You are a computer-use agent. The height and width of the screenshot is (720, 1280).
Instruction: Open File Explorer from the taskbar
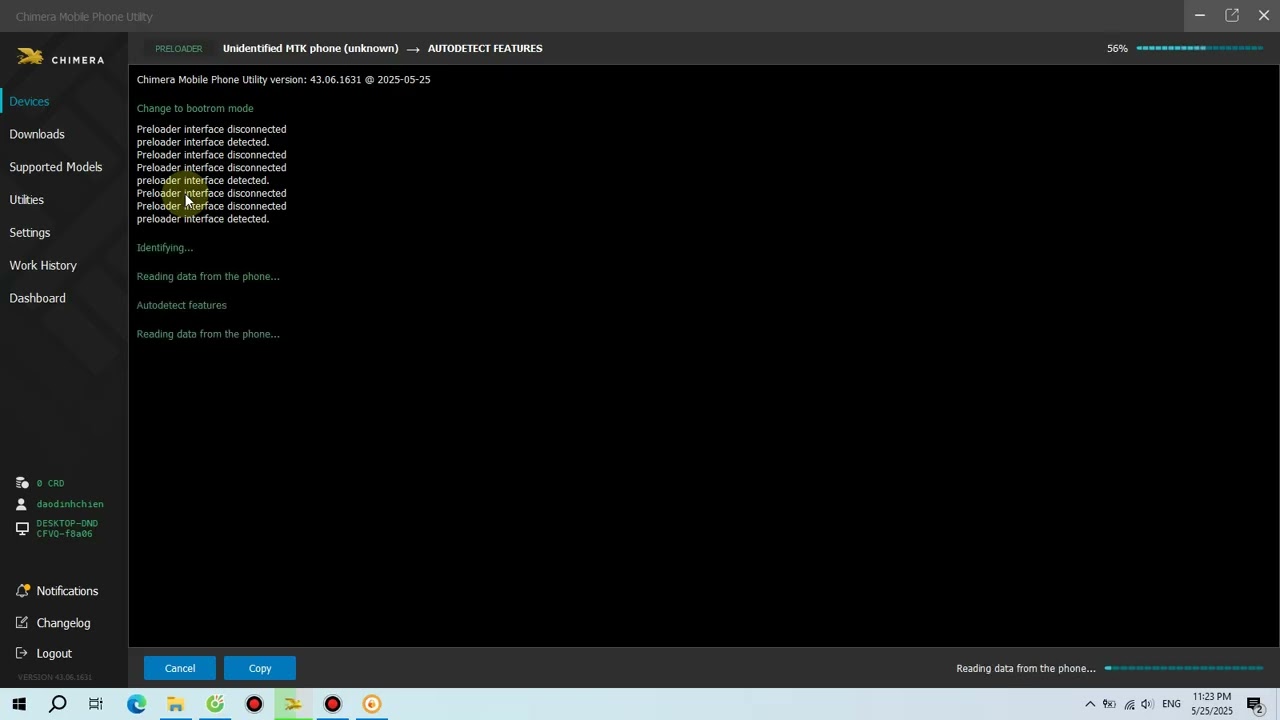tap(175, 704)
